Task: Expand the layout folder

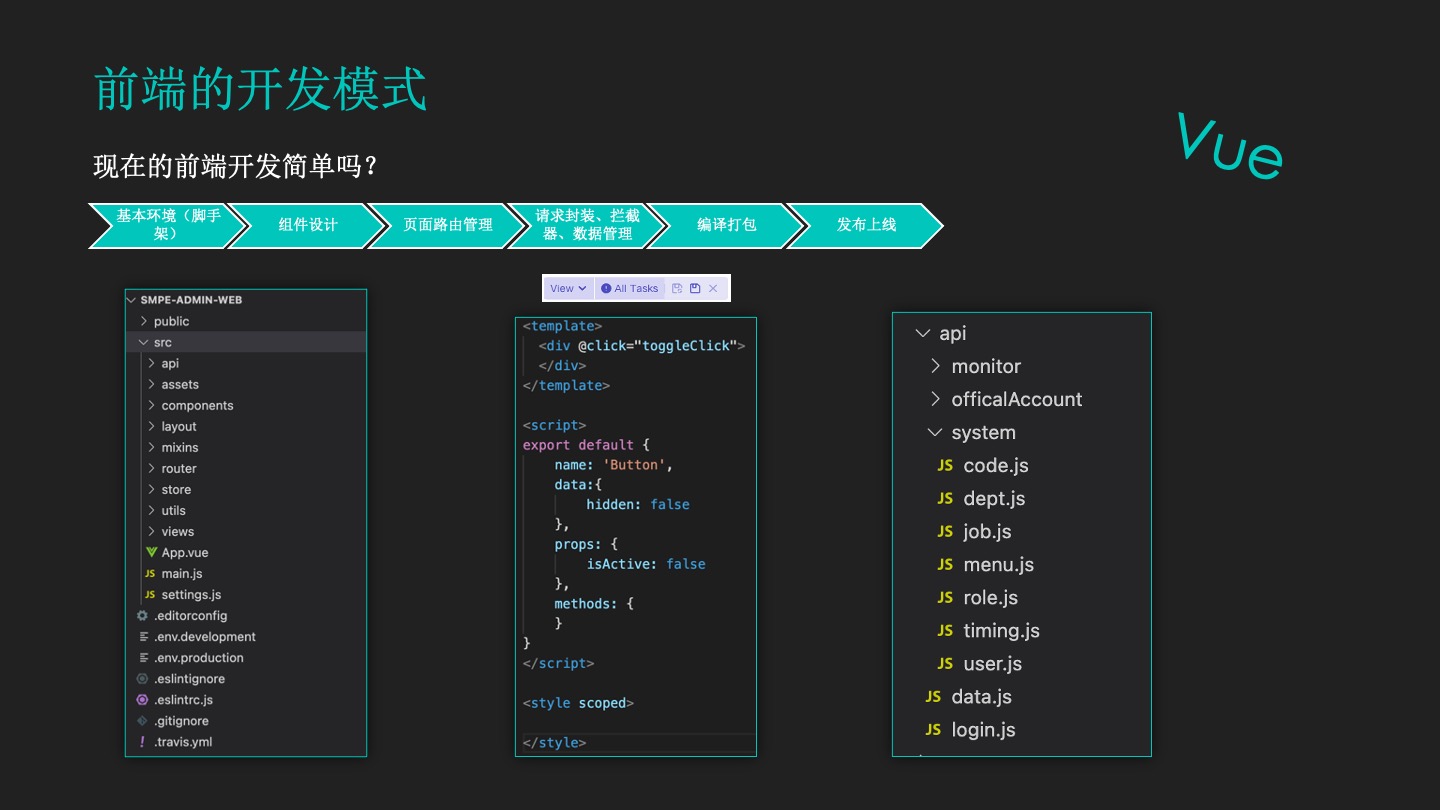Action: pyautogui.click(x=152, y=426)
